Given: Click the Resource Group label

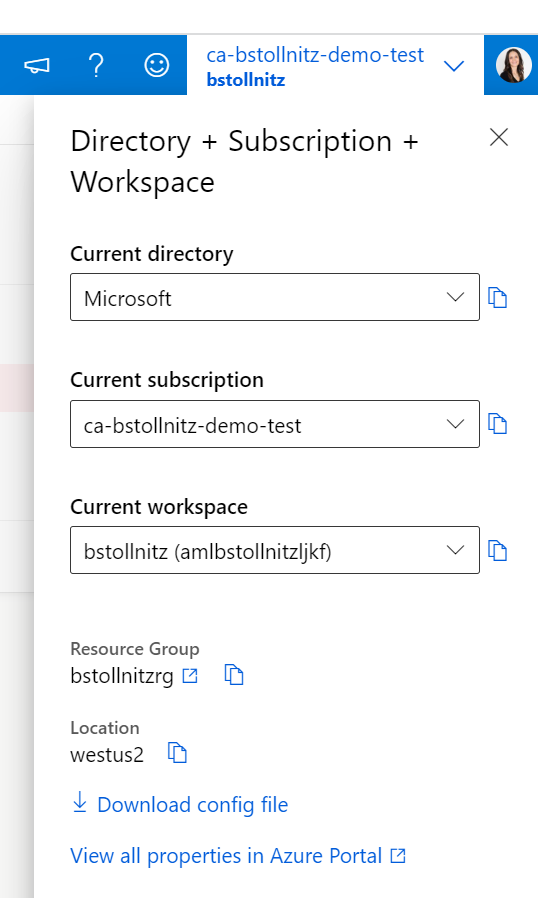Looking at the screenshot, I should tap(135, 649).
